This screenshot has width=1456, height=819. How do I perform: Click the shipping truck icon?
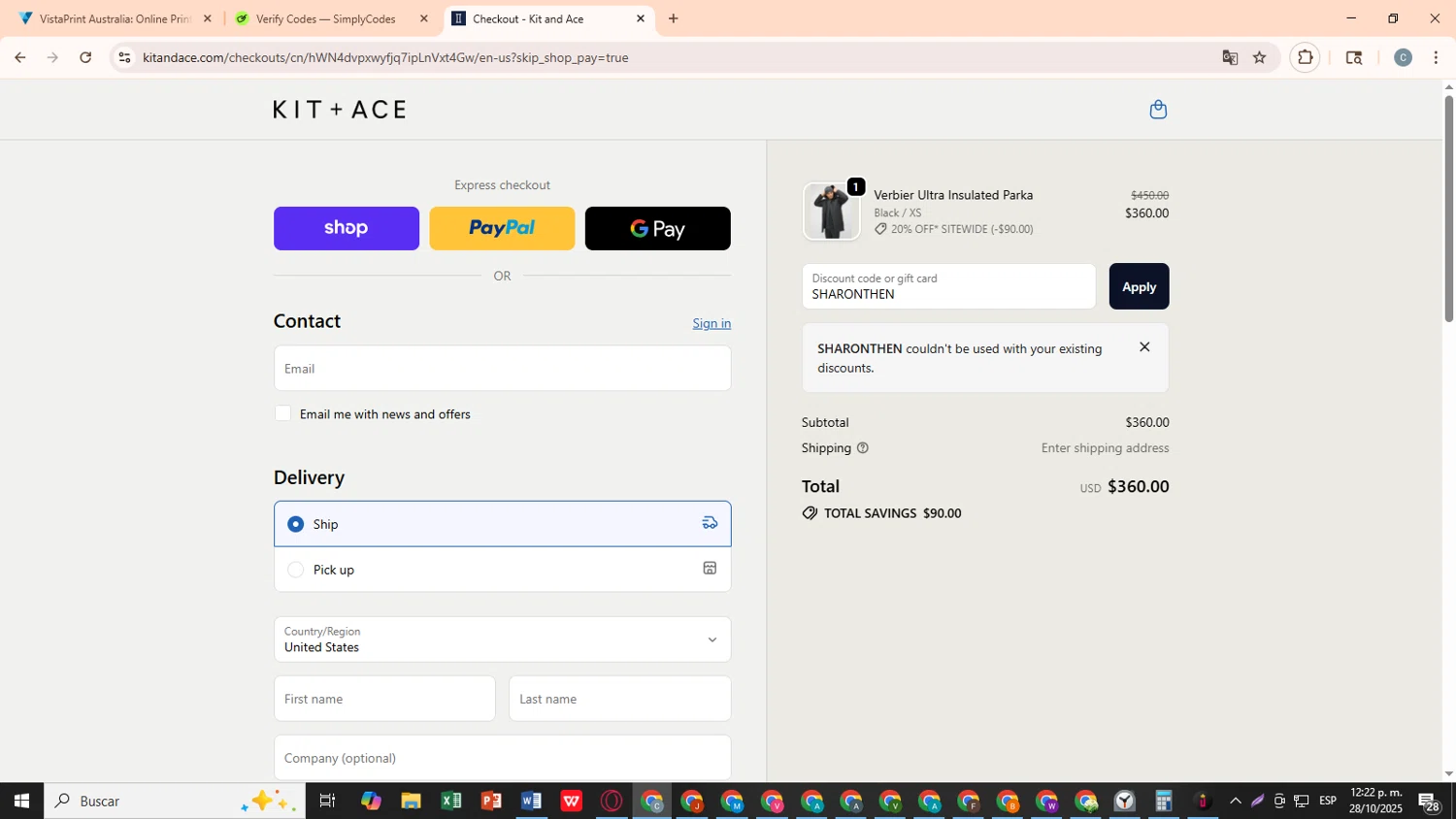coord(710,523)
